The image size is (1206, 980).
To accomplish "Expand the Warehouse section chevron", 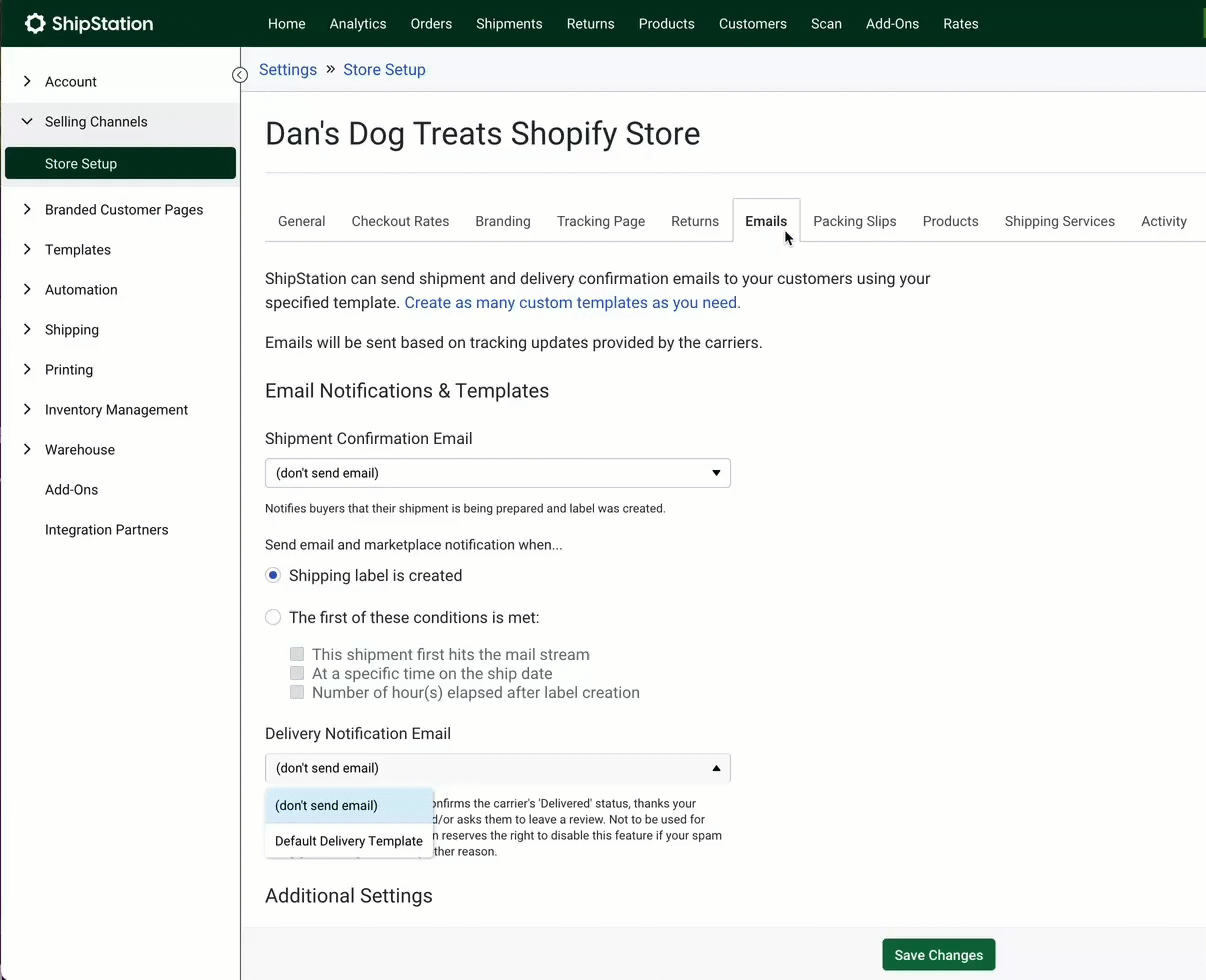I will click(27, 450).
